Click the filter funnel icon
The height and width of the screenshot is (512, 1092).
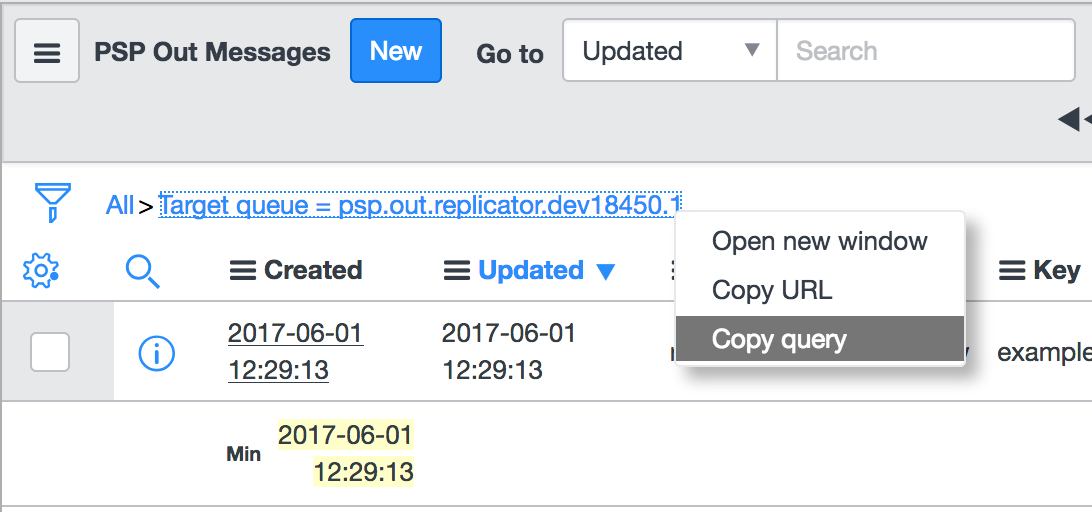point(53,203)
